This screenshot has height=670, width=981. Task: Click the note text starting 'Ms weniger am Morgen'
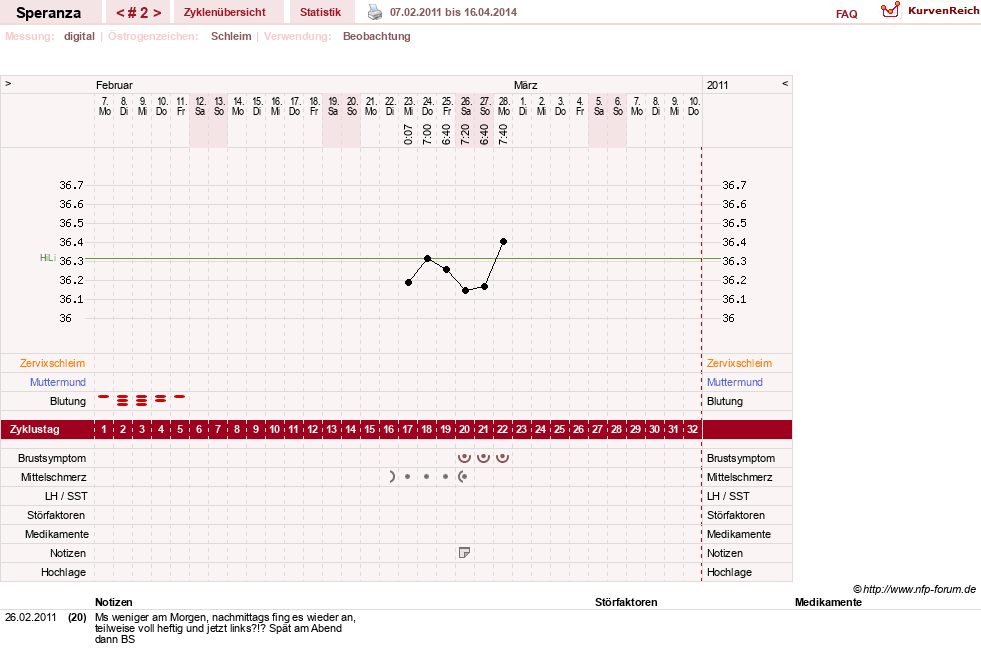click(225, 628)
